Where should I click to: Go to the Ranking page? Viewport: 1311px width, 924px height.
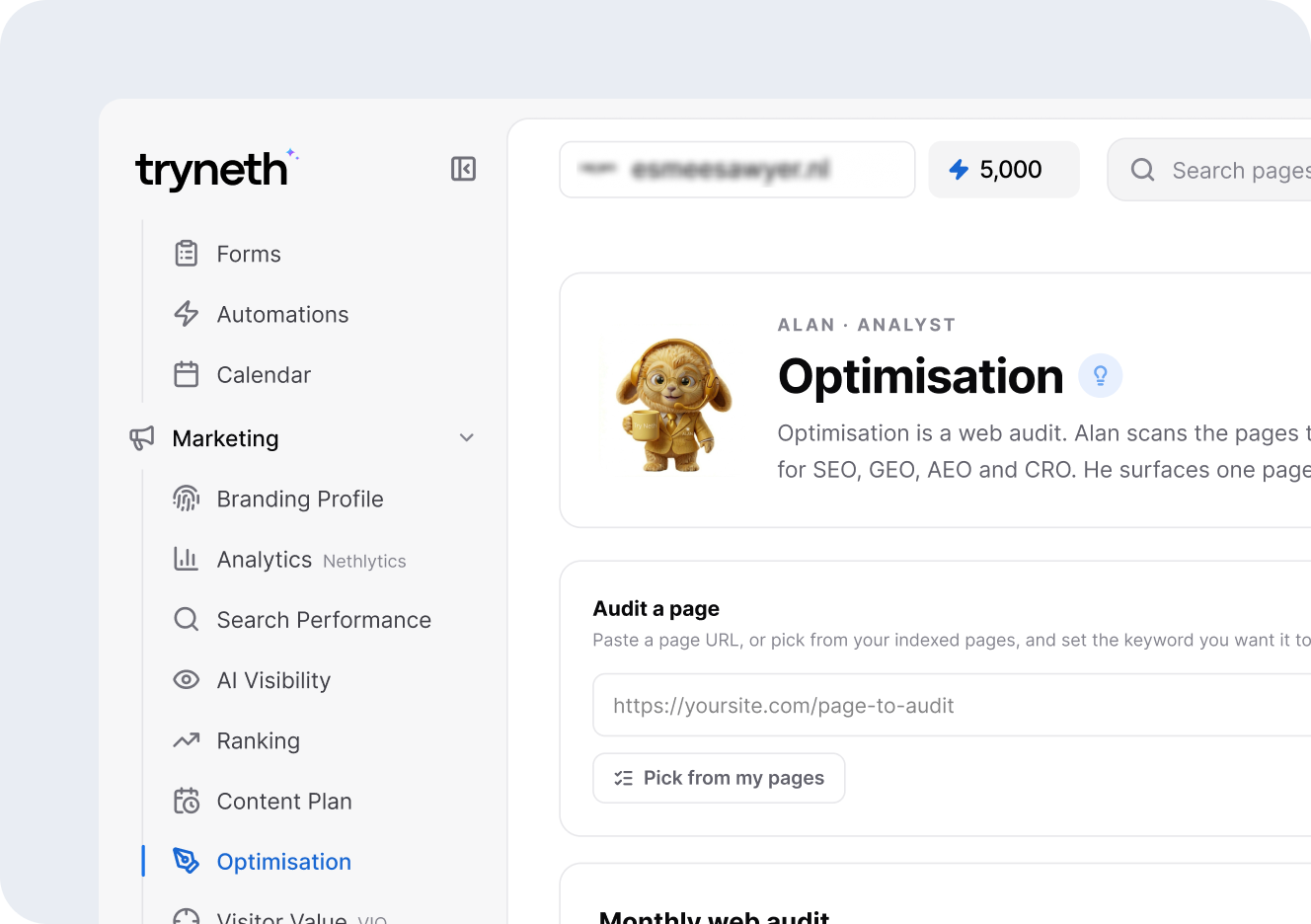tap(258, 740)
